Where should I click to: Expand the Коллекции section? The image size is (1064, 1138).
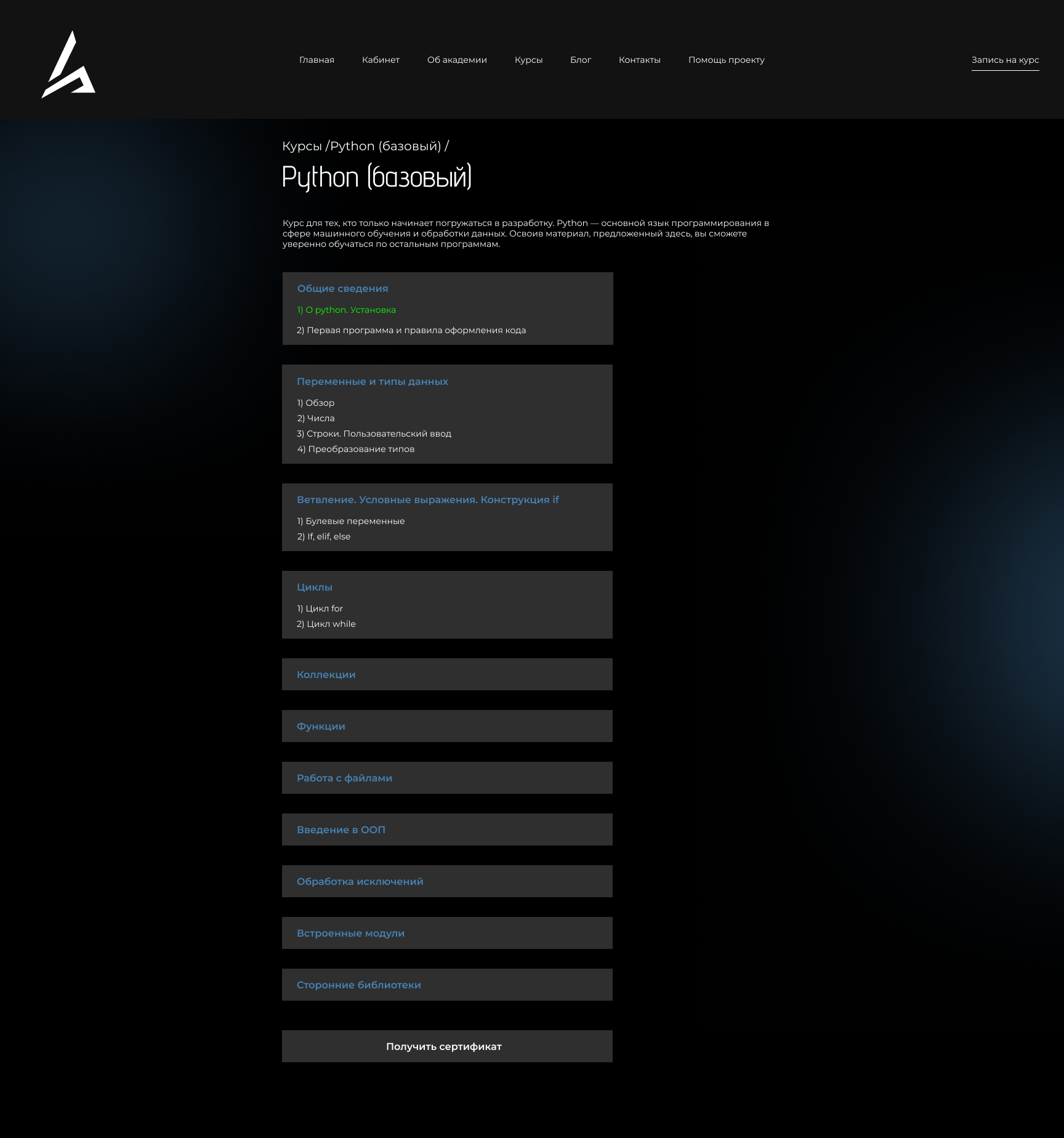447,674
